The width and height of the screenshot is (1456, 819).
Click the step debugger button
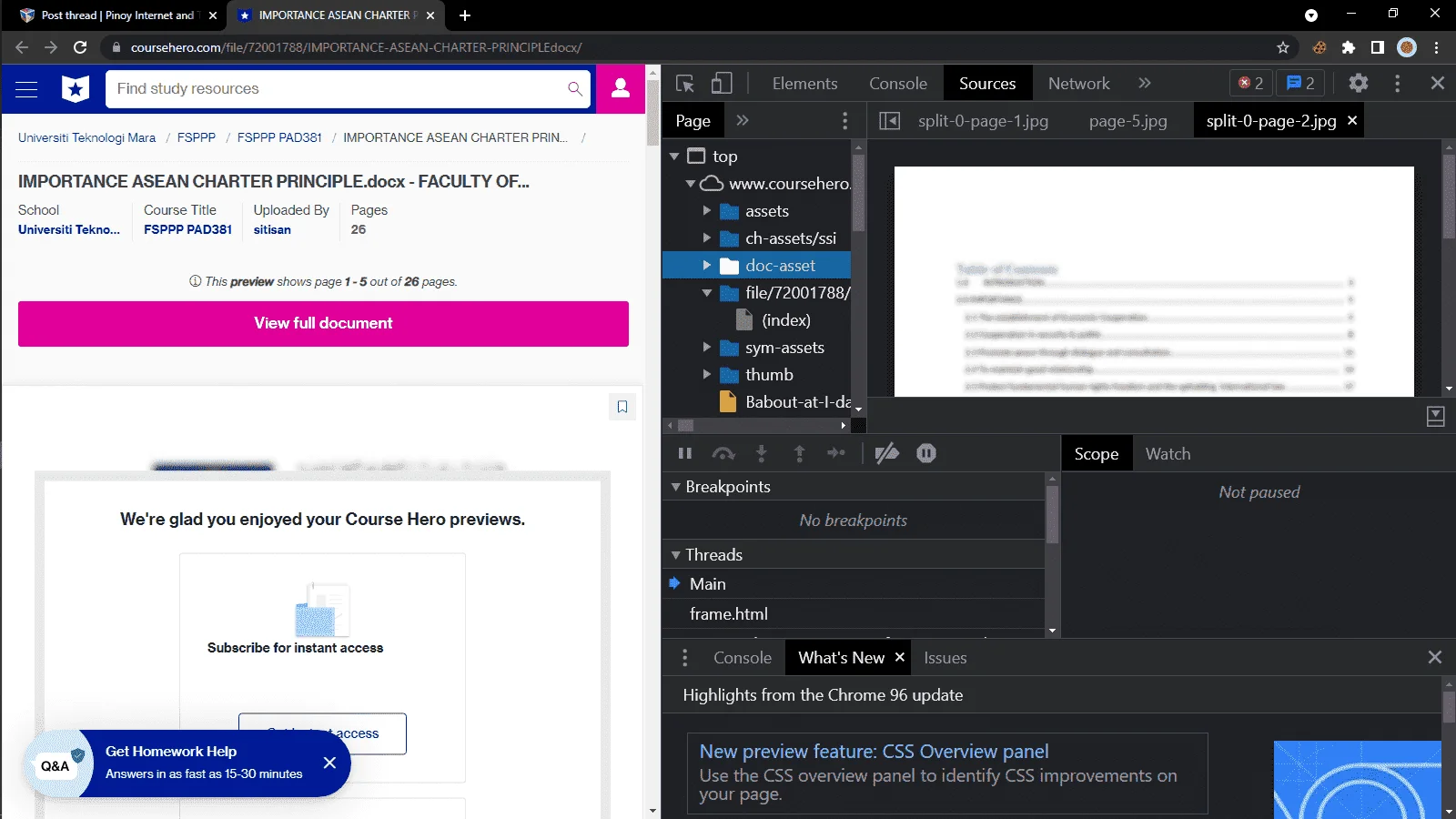(836, 453)
